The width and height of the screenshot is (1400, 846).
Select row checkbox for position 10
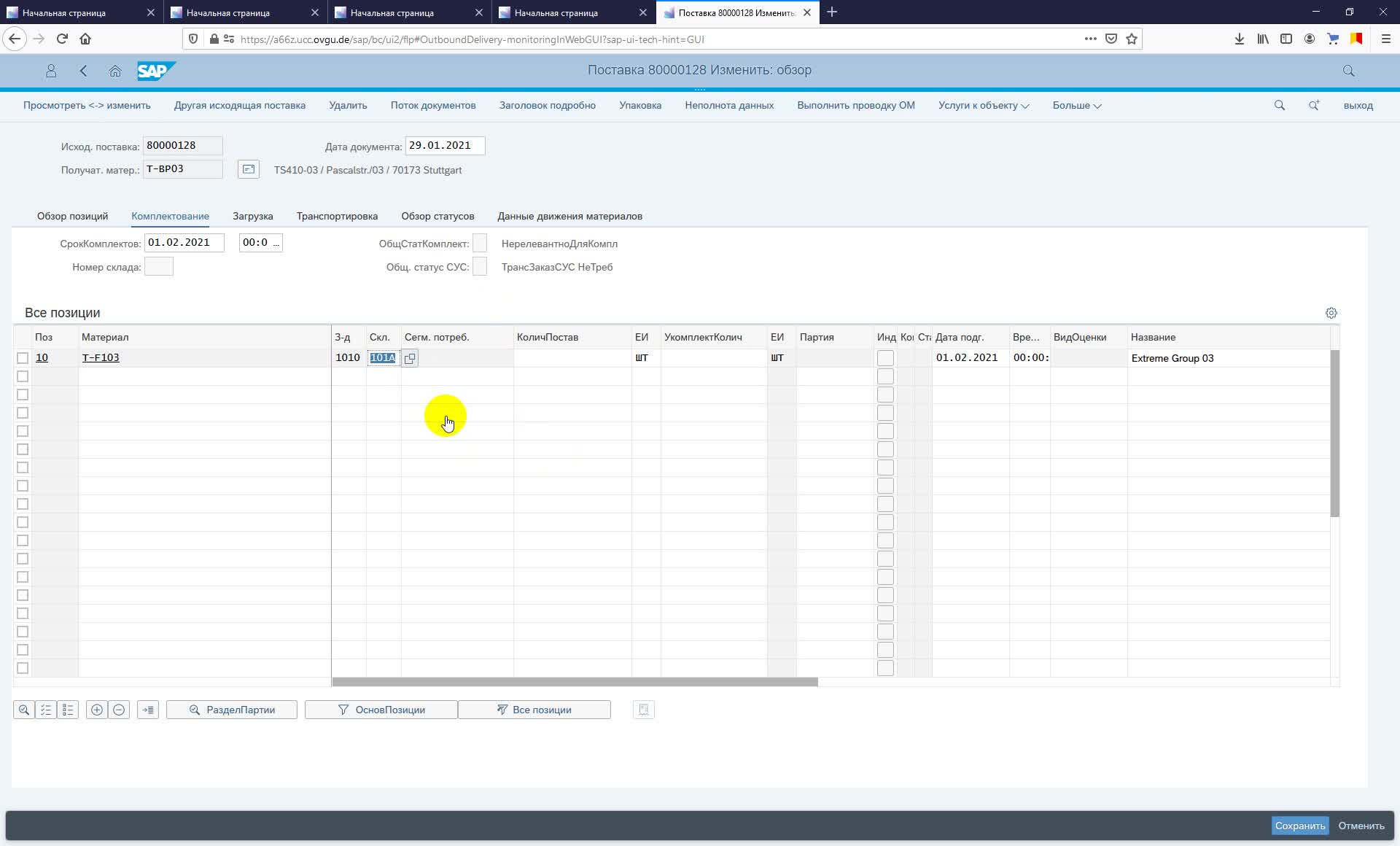(23, 358)
